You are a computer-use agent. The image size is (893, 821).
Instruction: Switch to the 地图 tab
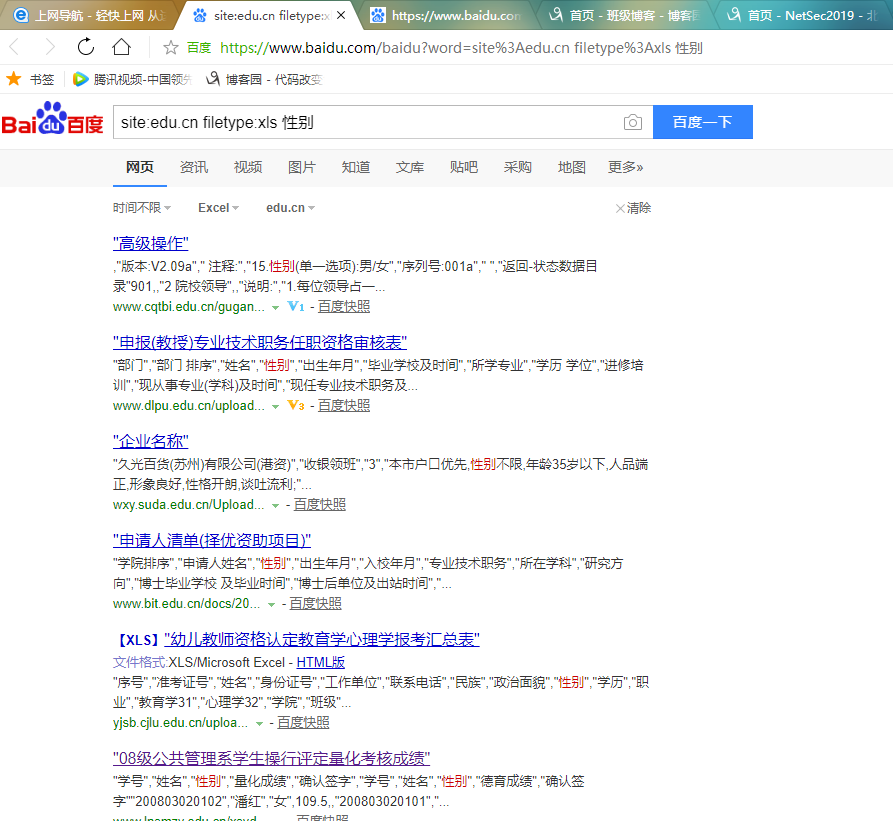[572, 167]
